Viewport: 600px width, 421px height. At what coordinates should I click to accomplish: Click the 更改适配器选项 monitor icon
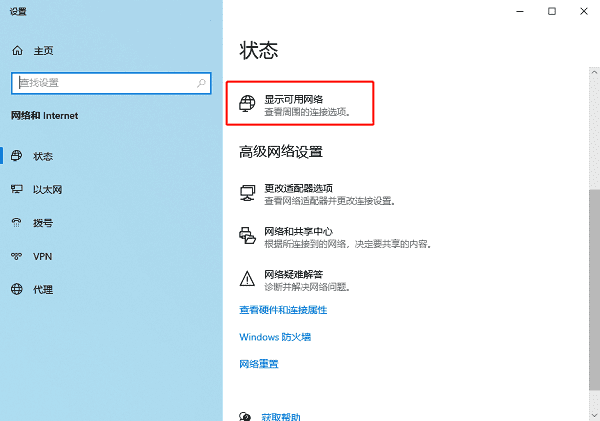pyautogui.click(x=247, y=193)
